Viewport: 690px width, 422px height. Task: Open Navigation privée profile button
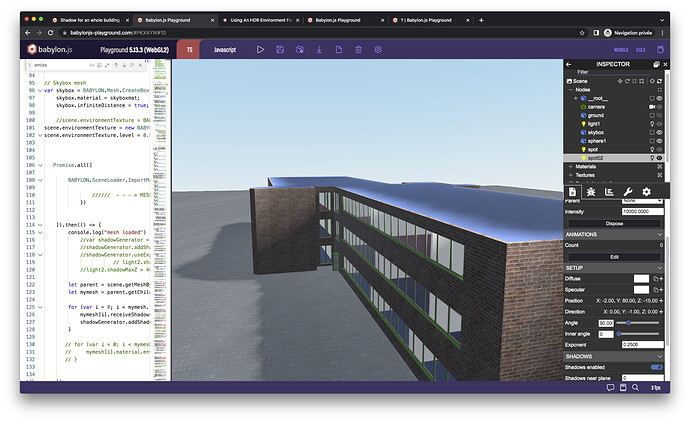628,33
